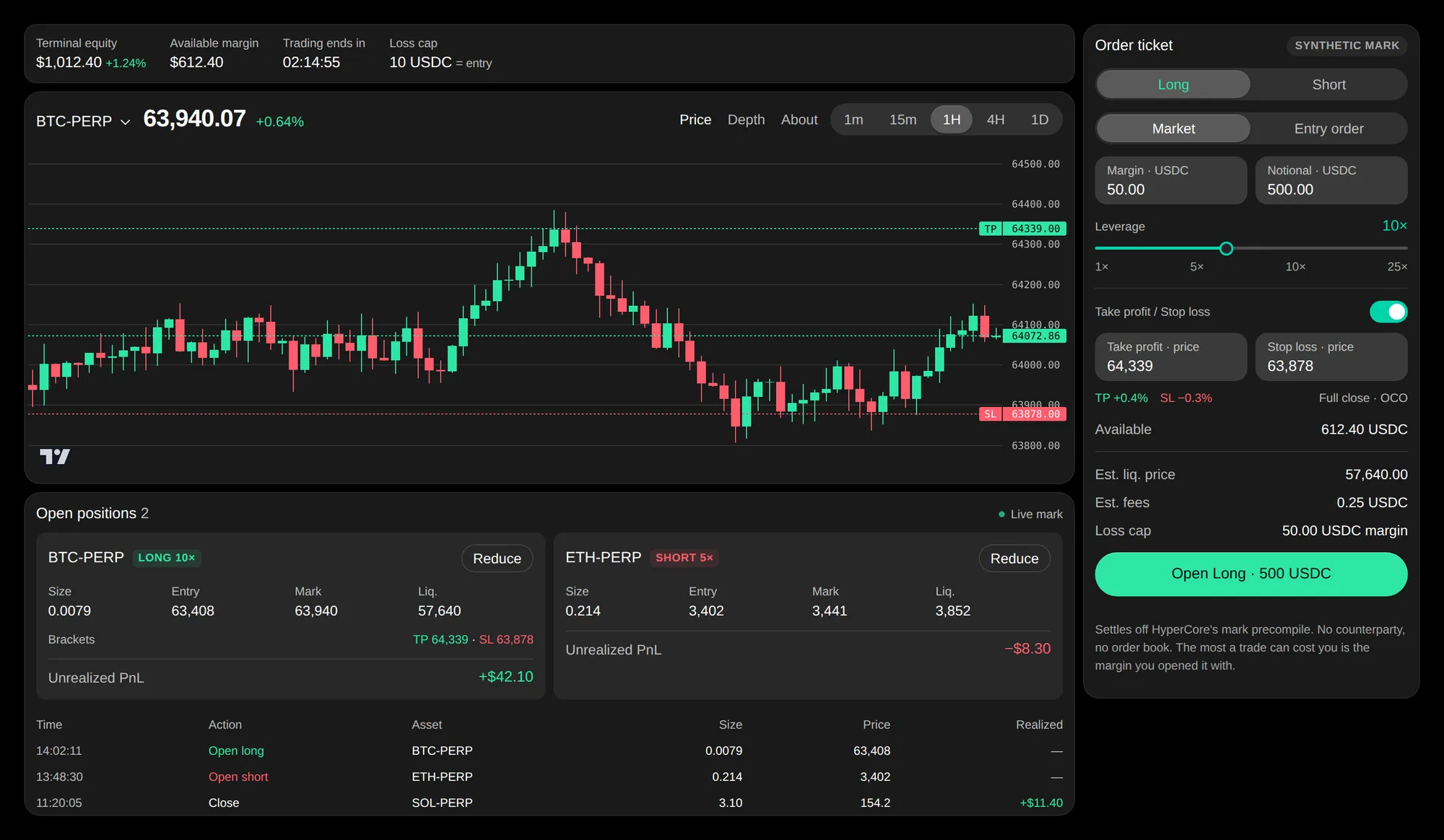The height and width of the screenshot is (840, 1444).
Task: Choose the Market order type
Action: pyautogui.click(x=1173, y=128)
